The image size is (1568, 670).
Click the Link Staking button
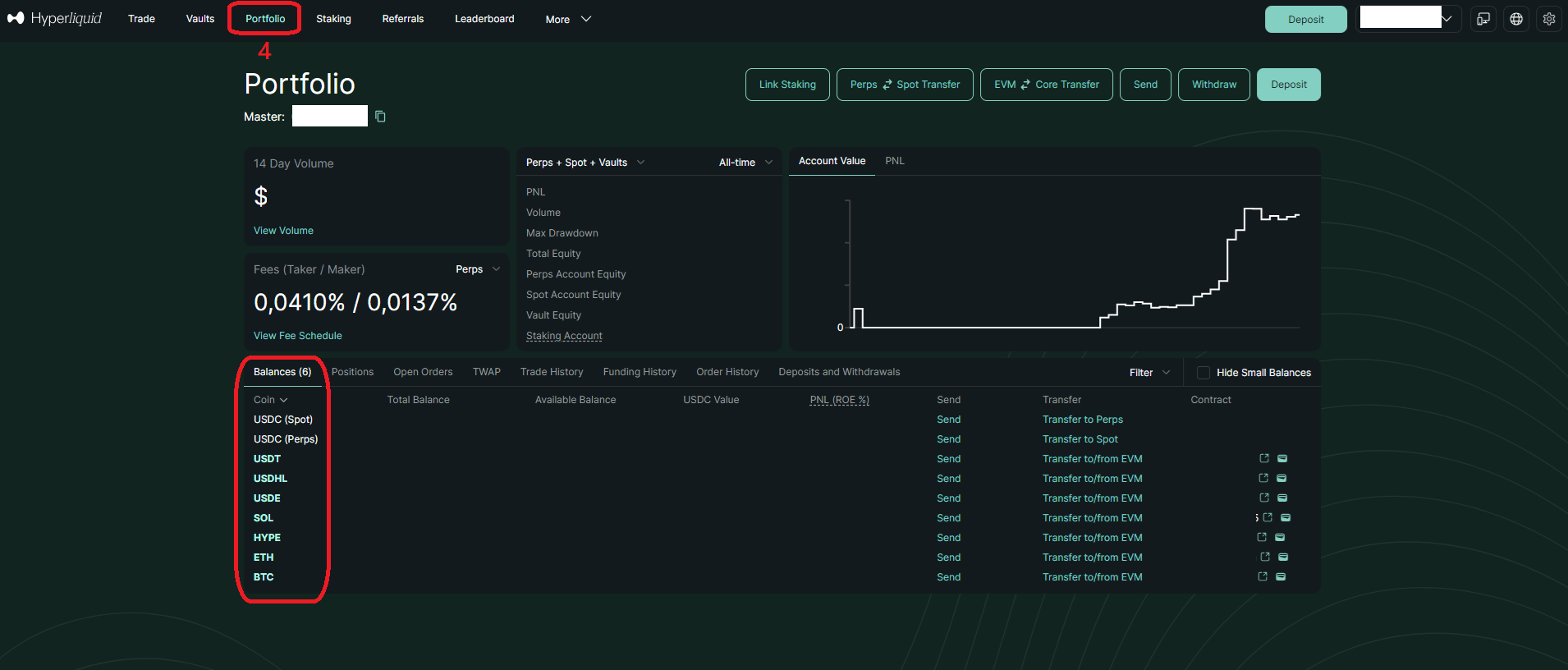click(787, 85)
